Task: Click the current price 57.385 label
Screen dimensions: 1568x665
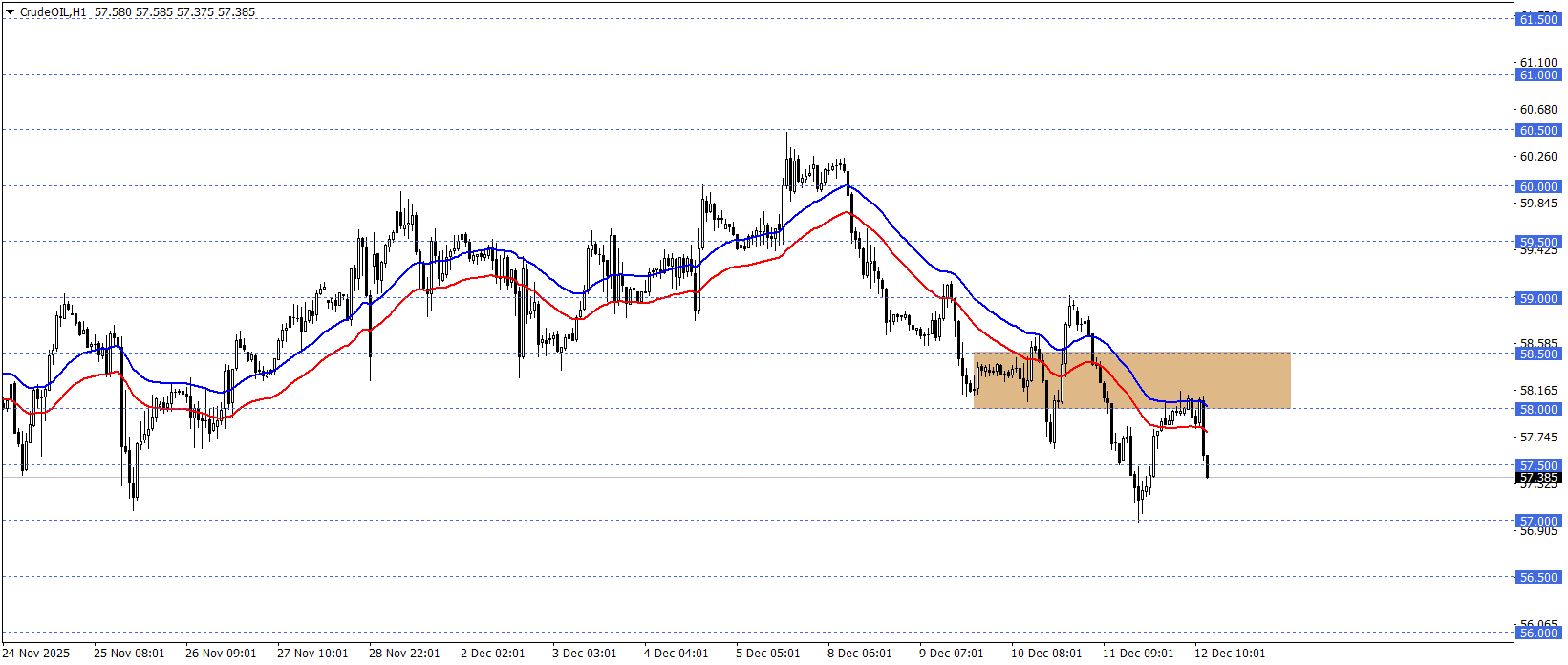Action: coord(1538,478)
